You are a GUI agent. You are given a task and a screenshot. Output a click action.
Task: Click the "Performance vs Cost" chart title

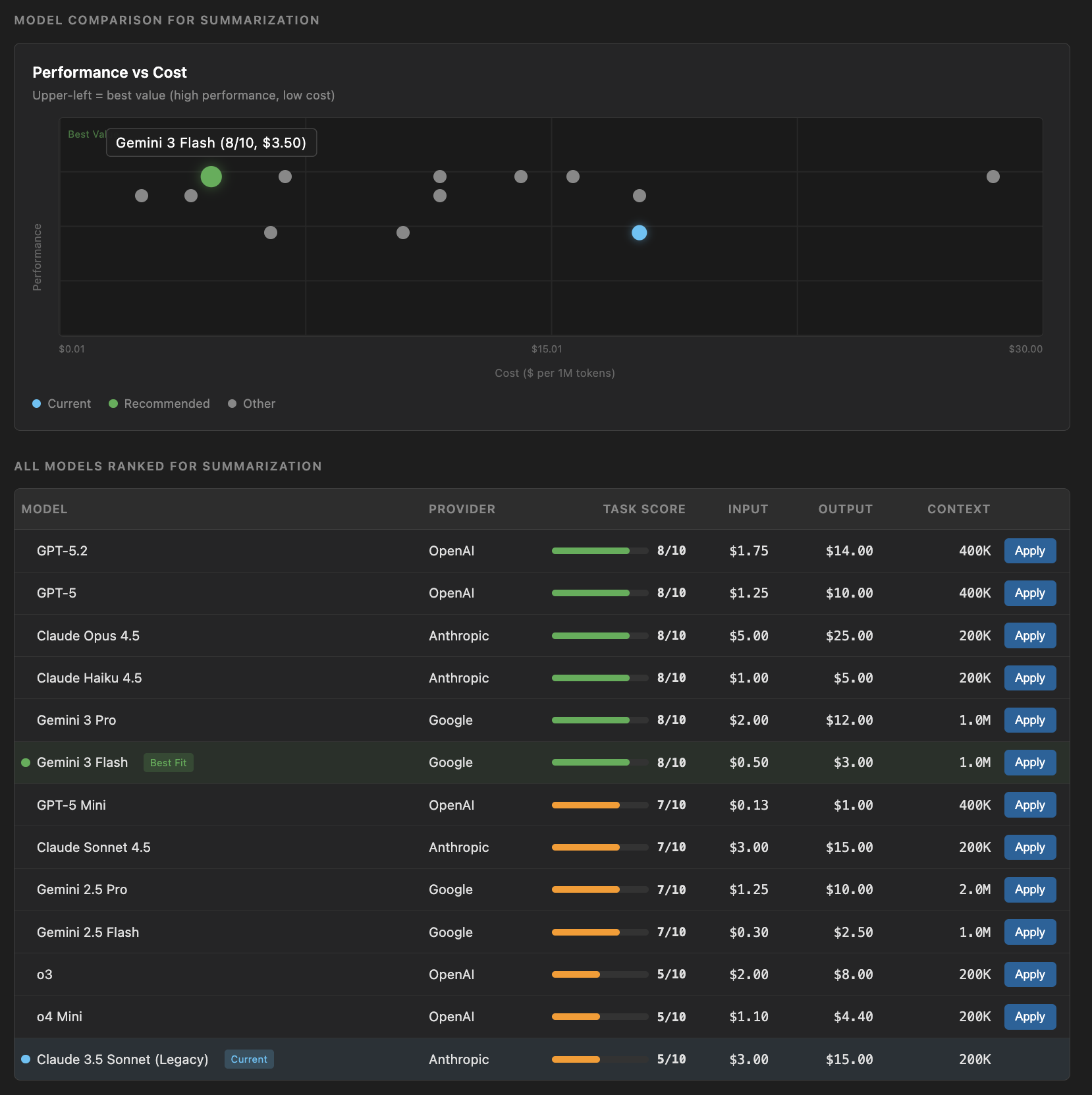click(109, 72)
